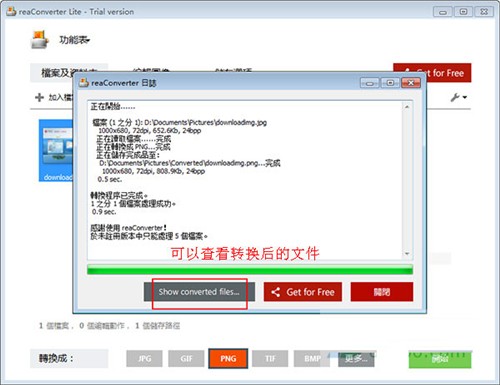Screen dimensions: 500x385
Task: Select the downloadimg thumbnail in main window
Action: [56, 151]
